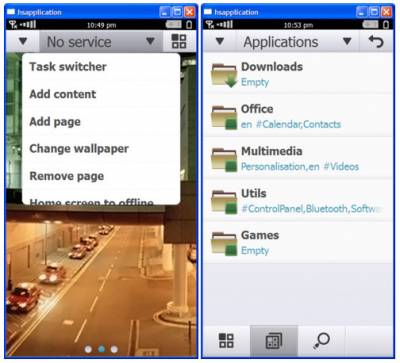The width and height of the screenshot is (400, 363).
Task: Expand the No service title dropdown arrow
Action: click(x=150, y=41)
